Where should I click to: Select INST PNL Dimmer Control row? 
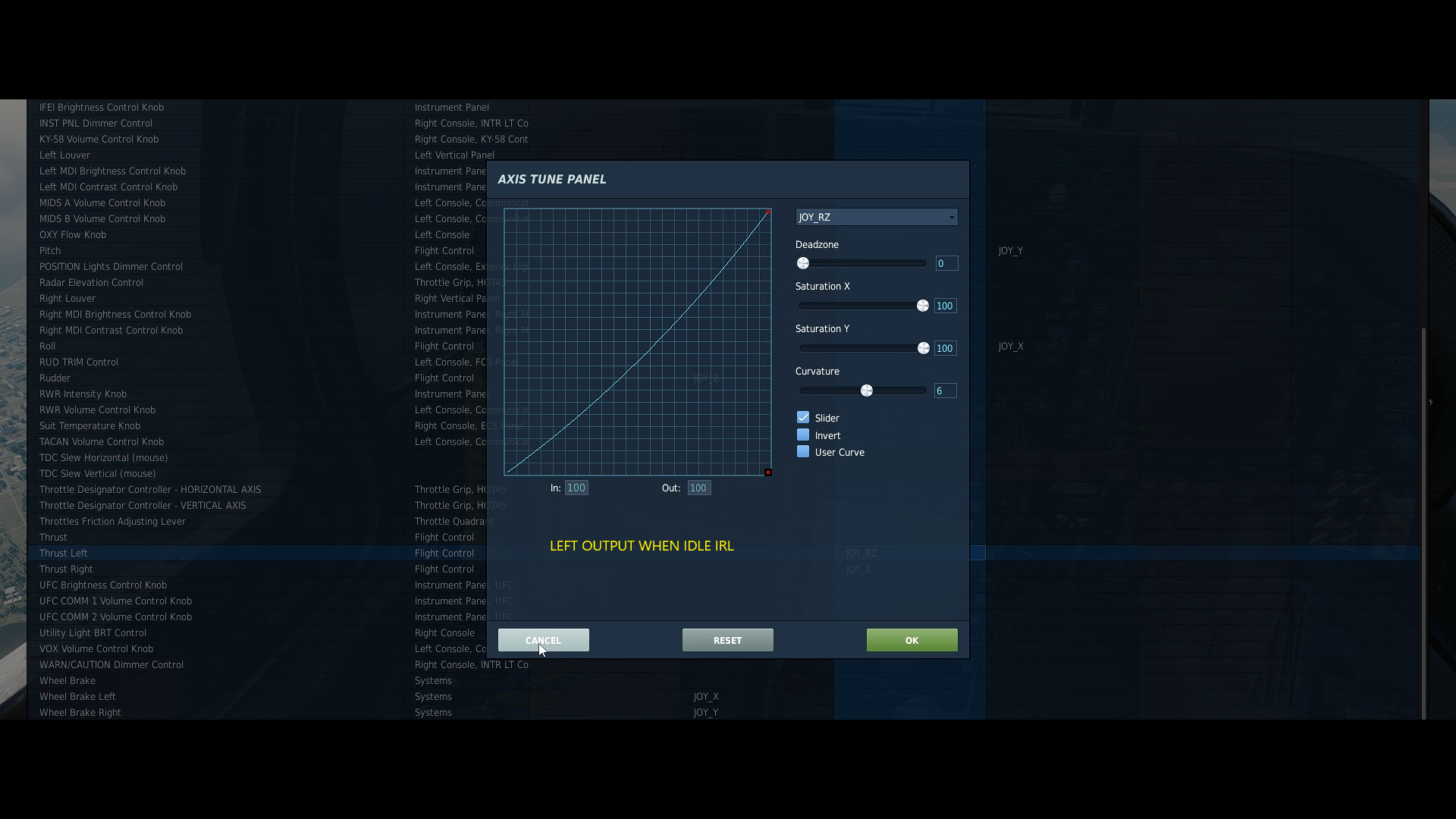(723, 123)
